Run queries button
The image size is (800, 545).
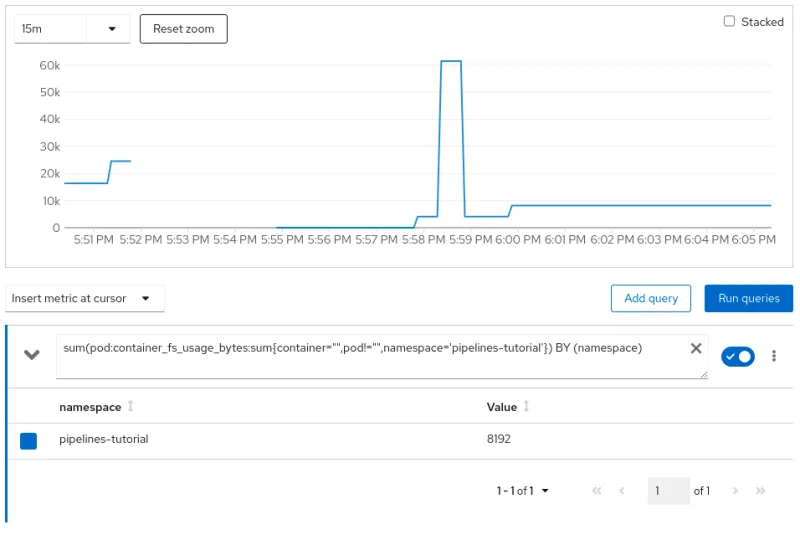click(x=748, y=298)
